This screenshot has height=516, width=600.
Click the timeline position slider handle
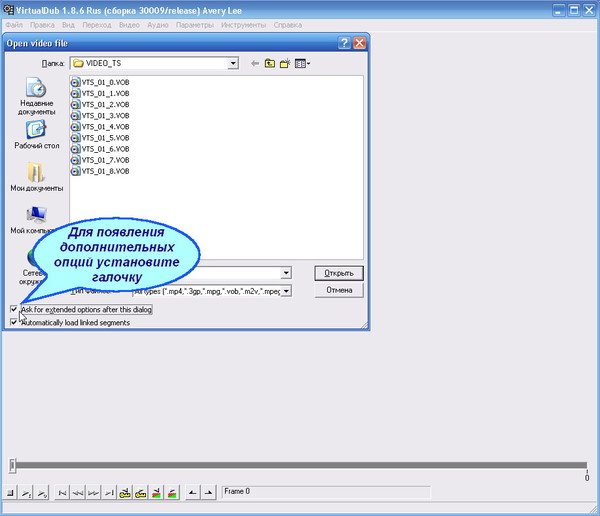coord(12,465)
